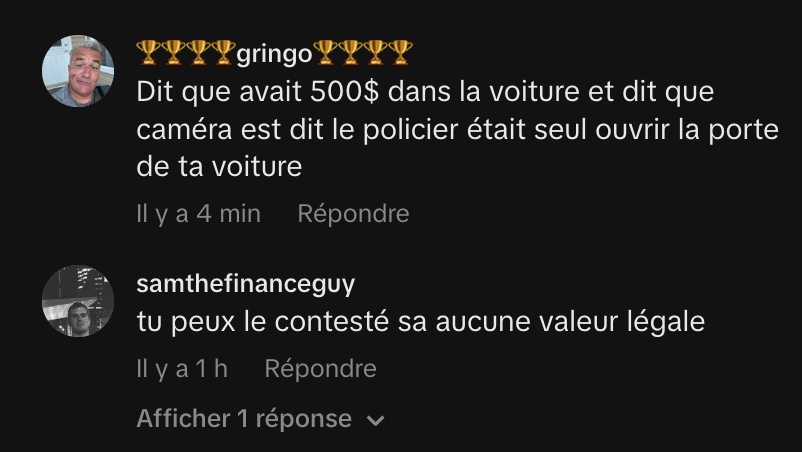Click the chevron beside Afficher 1 réponse
This screenshot has width=802, height=452.
[376, 421]
